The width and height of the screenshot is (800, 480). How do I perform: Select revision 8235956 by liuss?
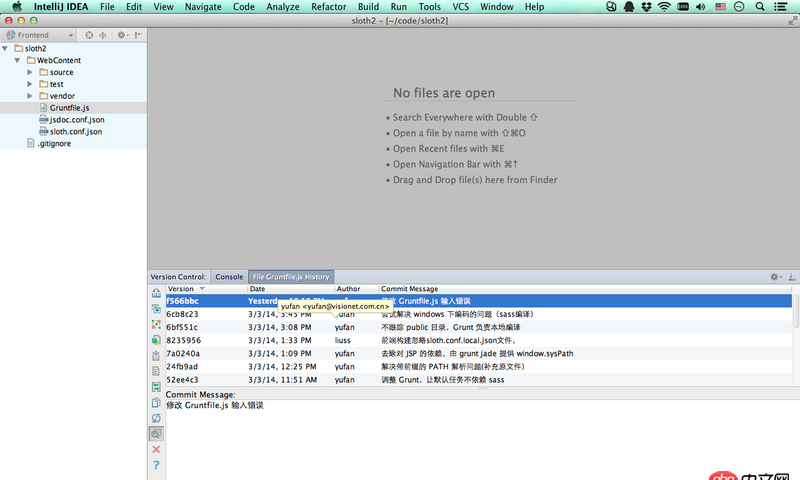479,340
